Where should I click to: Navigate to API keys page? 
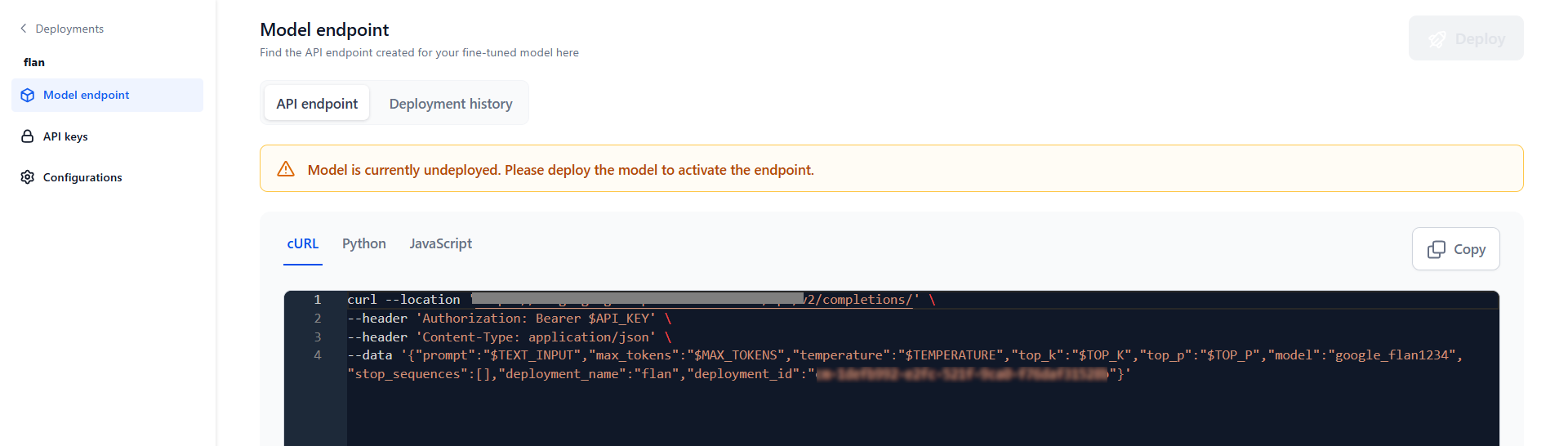pos(65,136)
